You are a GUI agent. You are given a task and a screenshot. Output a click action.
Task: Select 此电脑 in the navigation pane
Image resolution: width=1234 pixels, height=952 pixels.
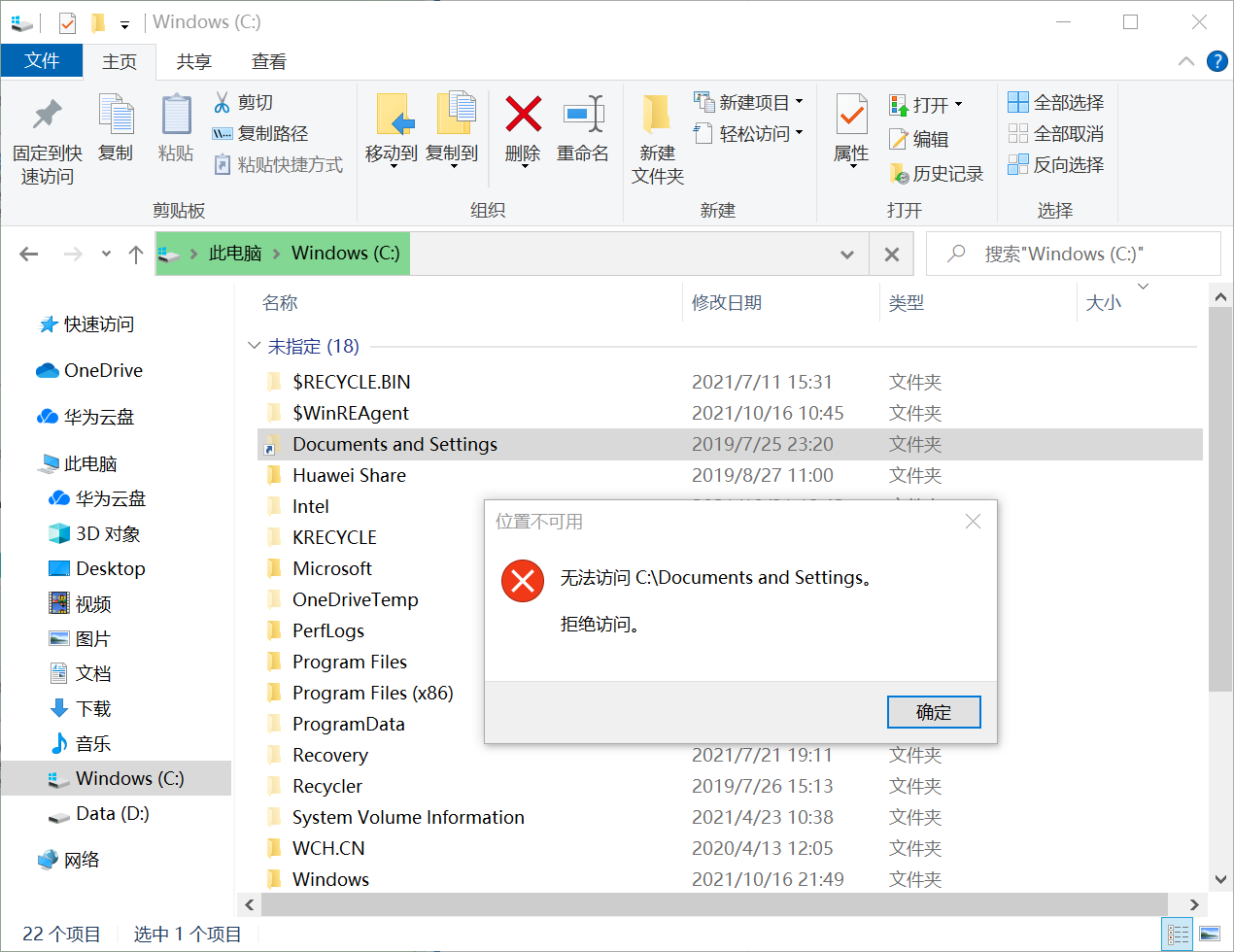[90, 464]
